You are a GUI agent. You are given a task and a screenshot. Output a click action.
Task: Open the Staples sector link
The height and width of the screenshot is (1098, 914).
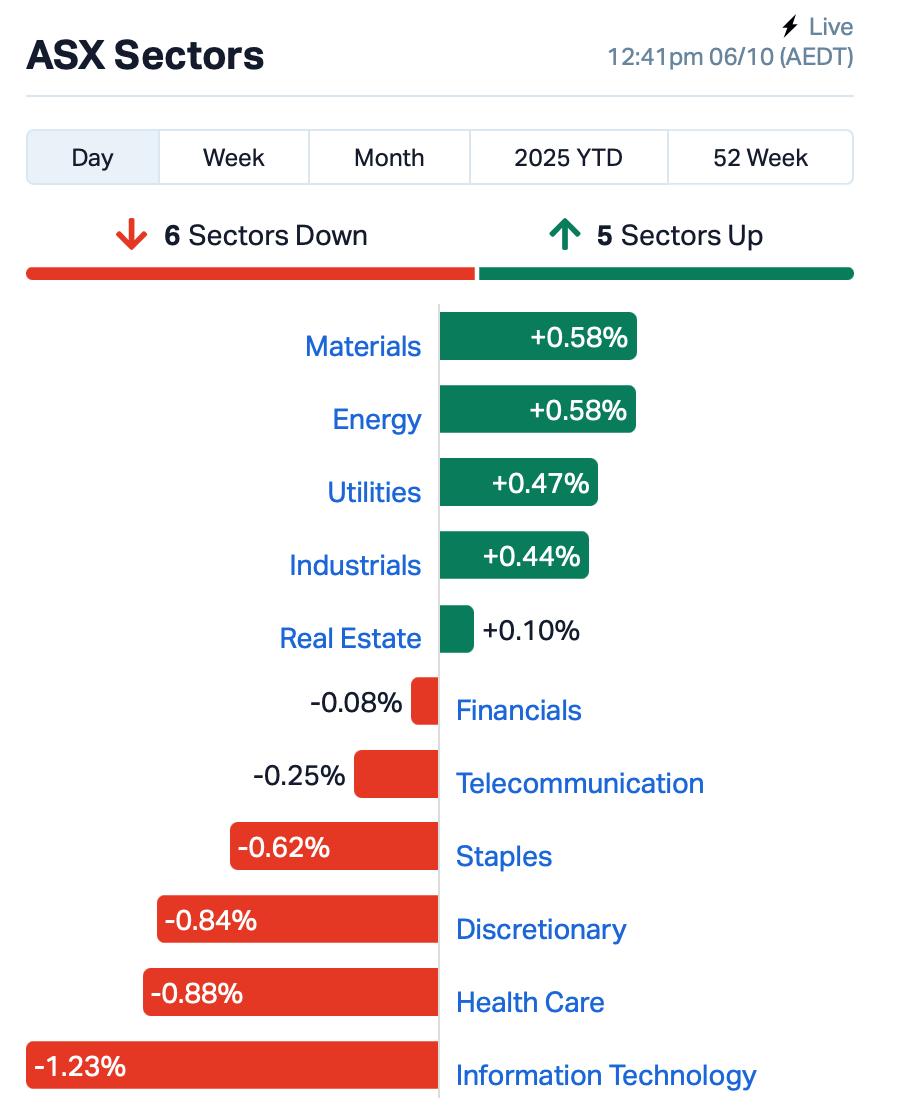(x=503, y=857)
